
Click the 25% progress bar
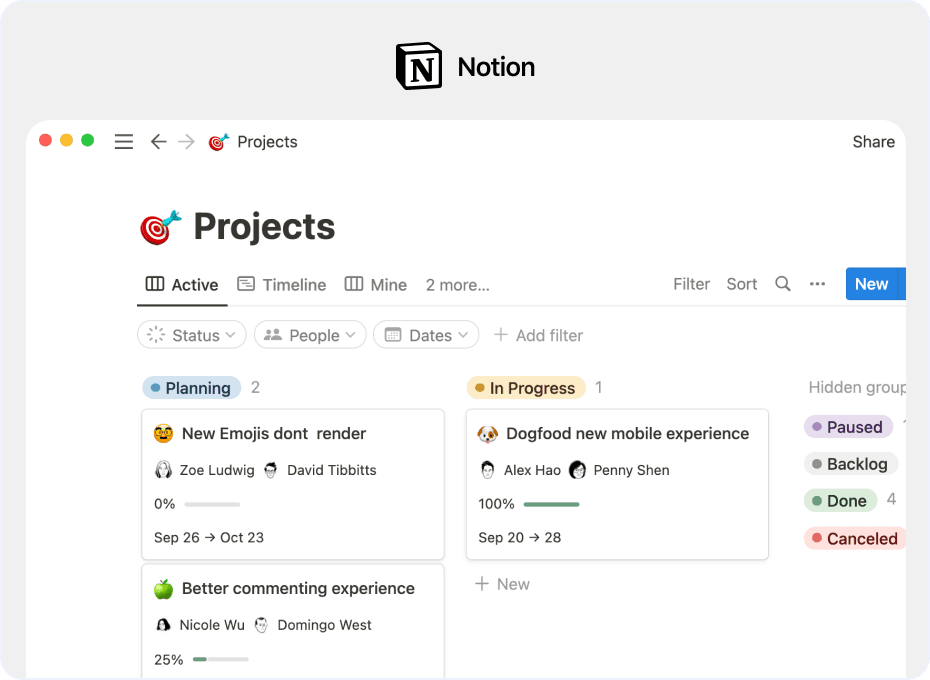221,659
